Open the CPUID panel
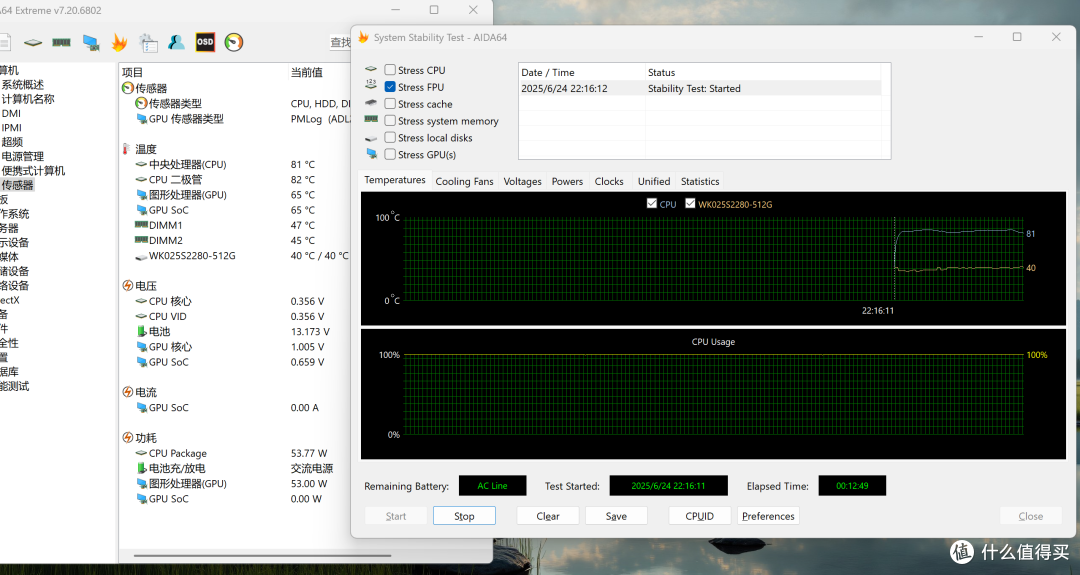This screenshot has height=575, width=1080. point(699,516)
